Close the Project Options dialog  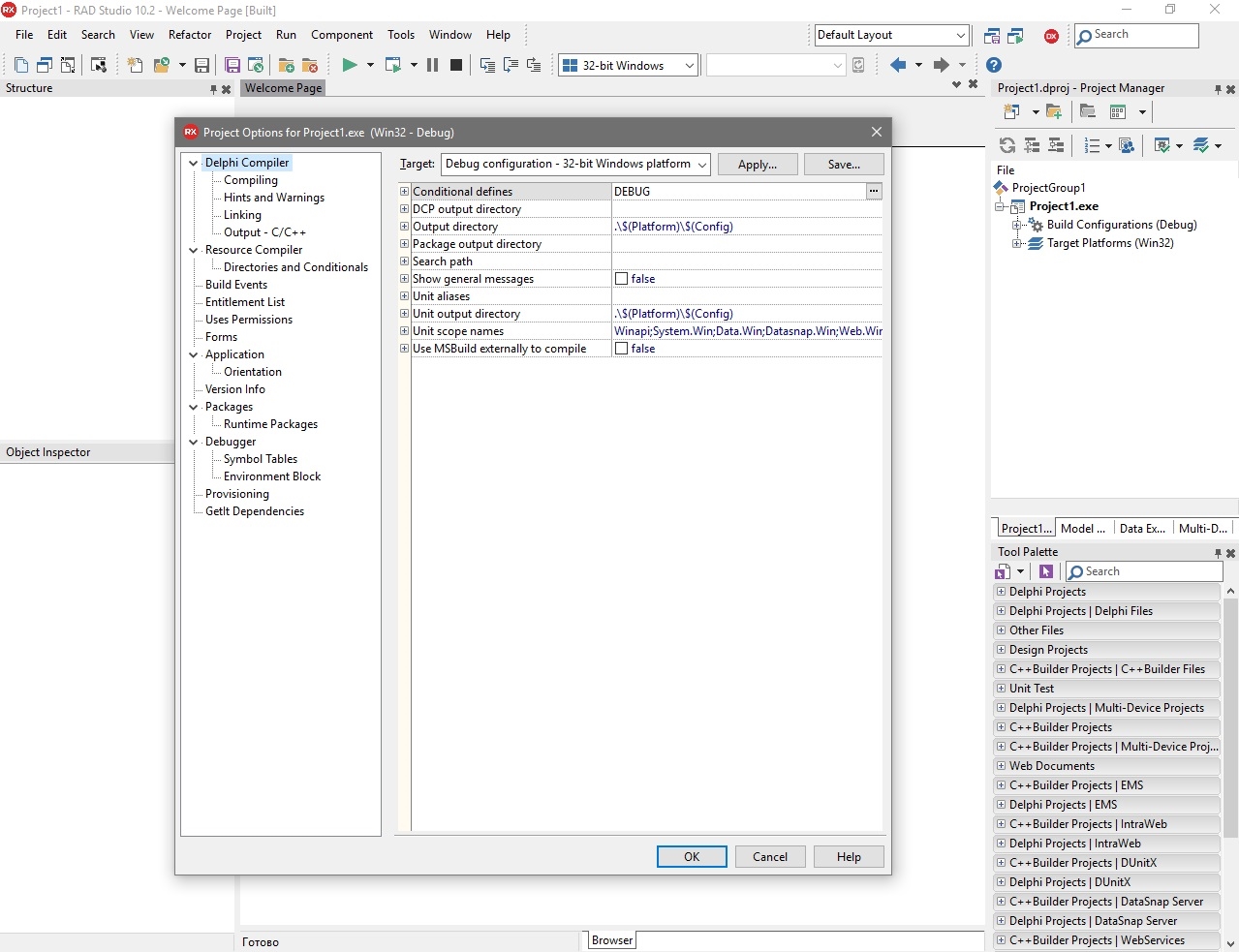(x=877, y=132)
